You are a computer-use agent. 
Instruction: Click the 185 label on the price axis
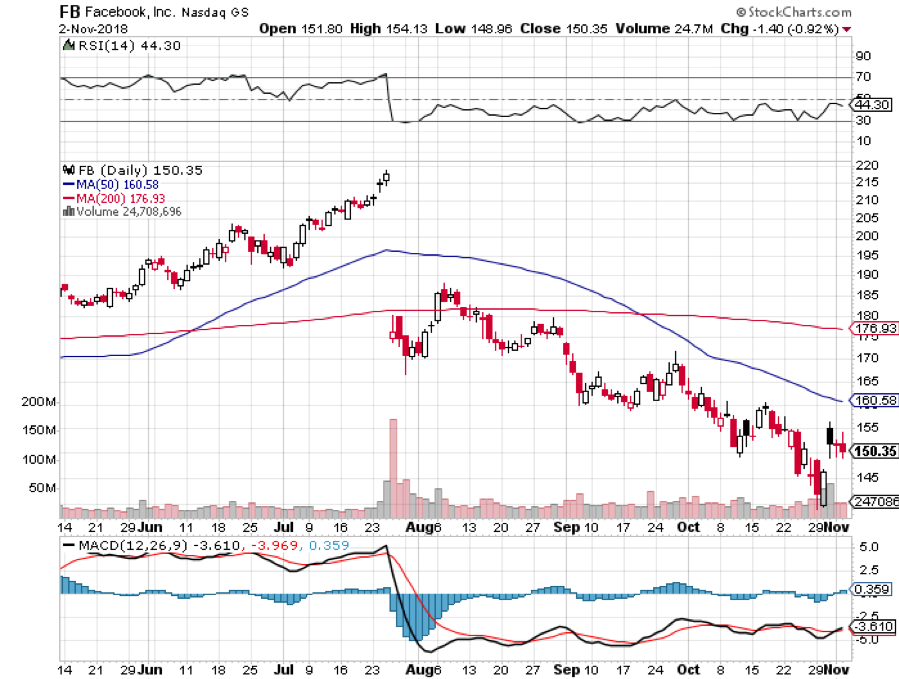click(x=867, y=295)
